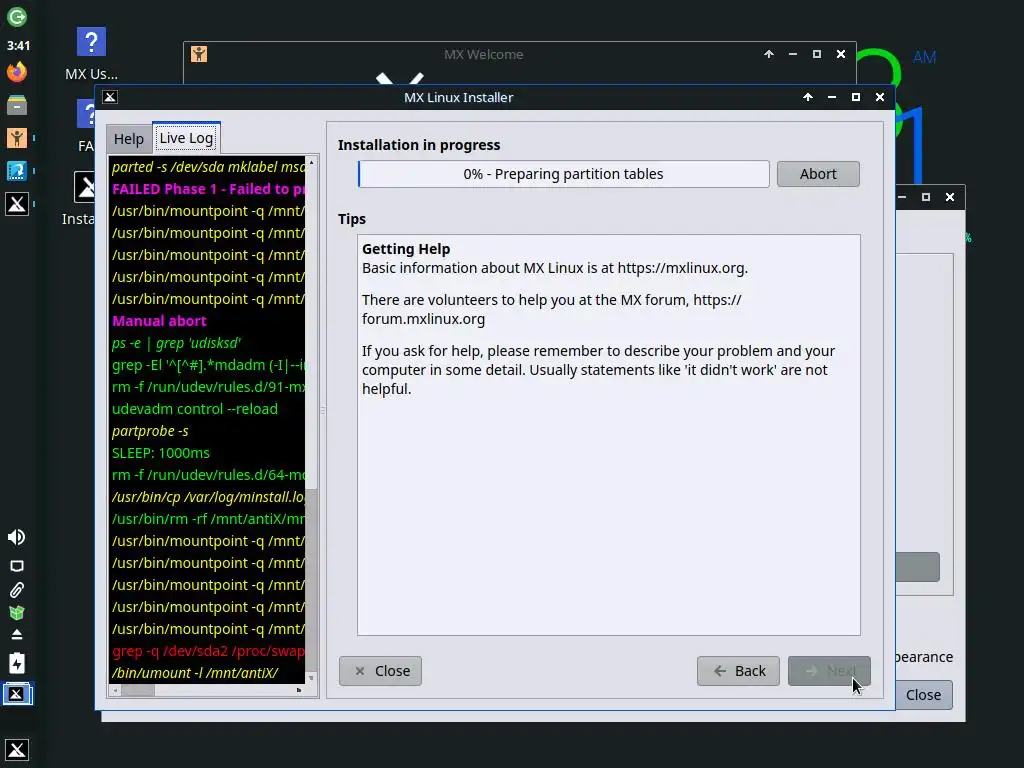Click the "ps -e | grep 'udisksd'" log line

coord(176,343)
